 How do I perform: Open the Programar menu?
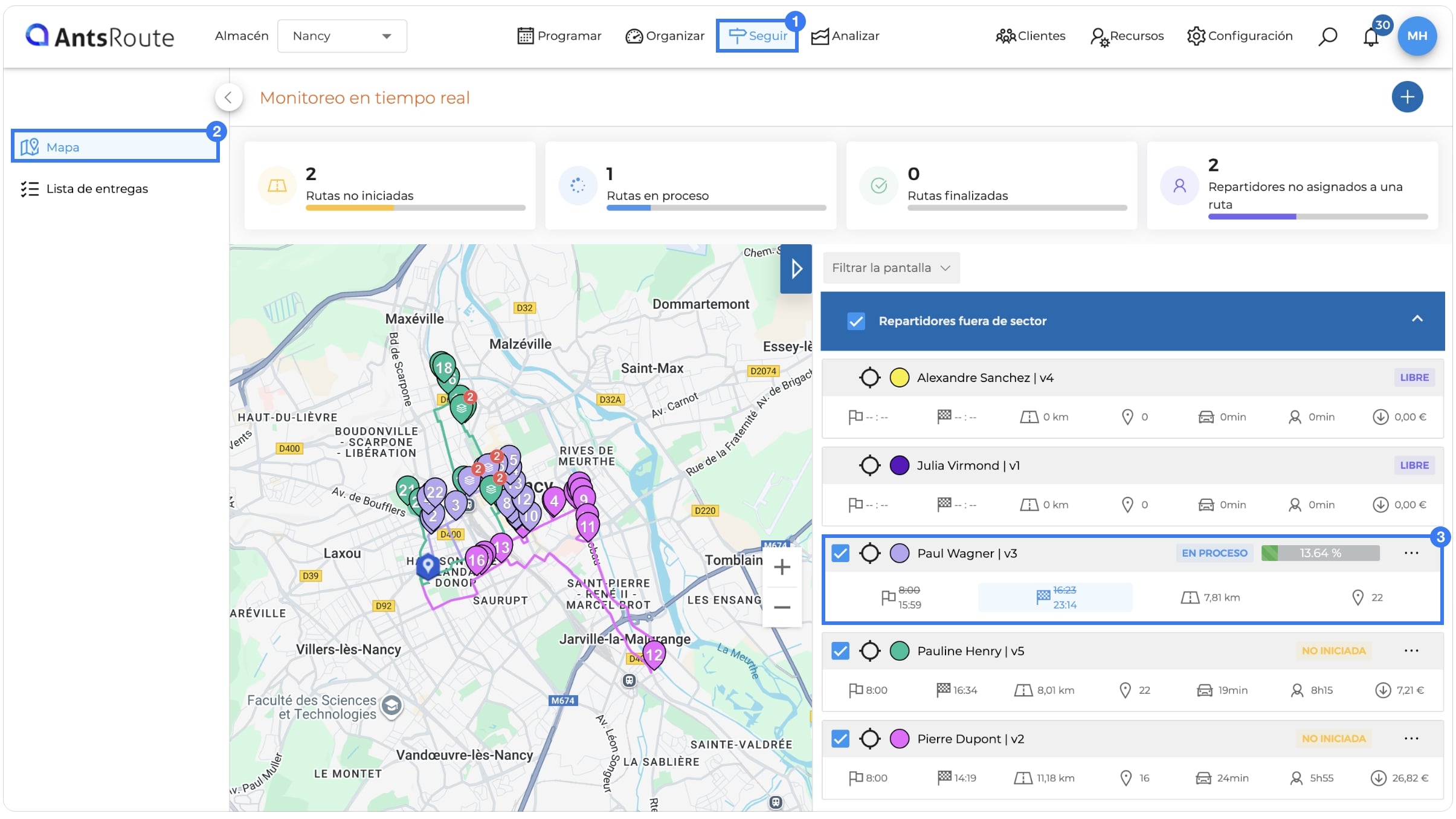559,36
